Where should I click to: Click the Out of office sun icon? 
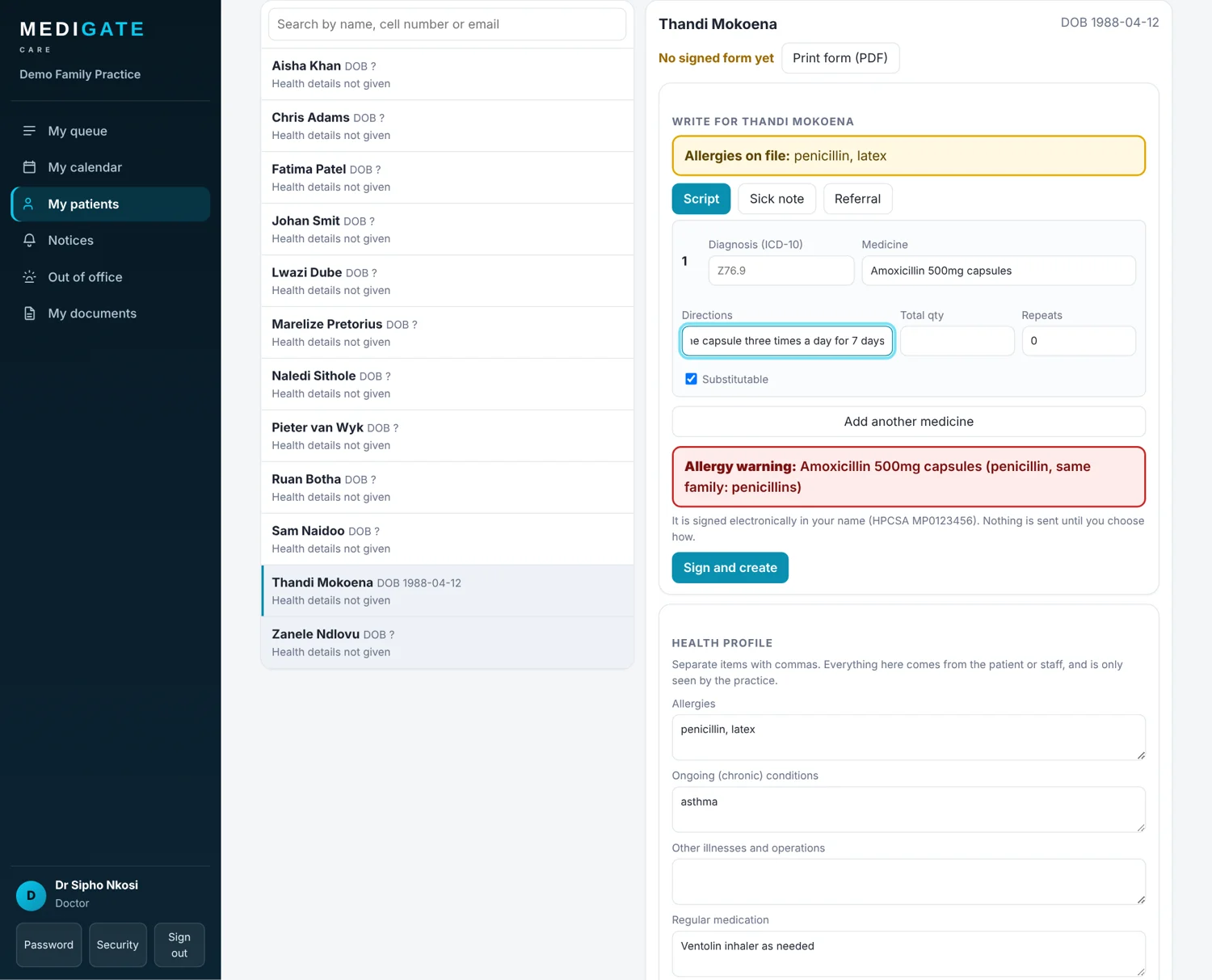click(x=29, y=277)
